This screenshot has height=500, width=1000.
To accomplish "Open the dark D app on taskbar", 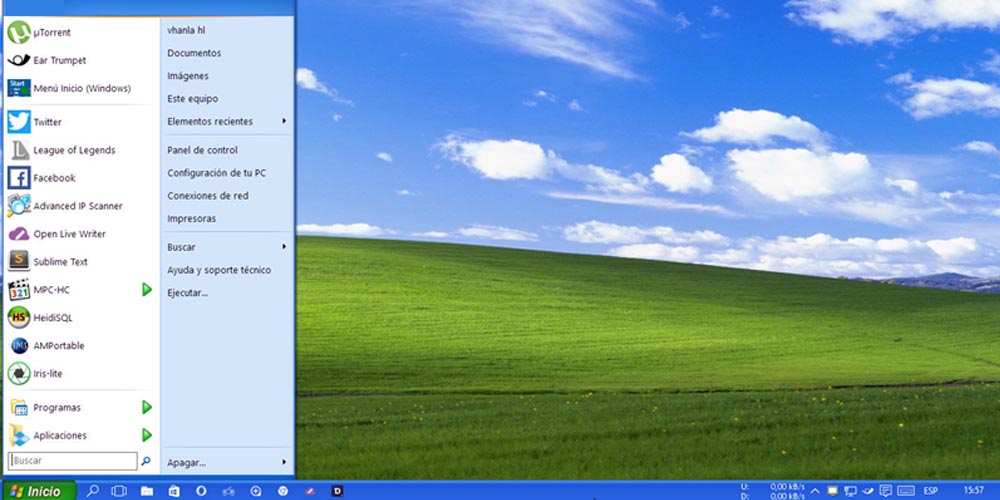I will pyautogui.click(x=337, y=490).
